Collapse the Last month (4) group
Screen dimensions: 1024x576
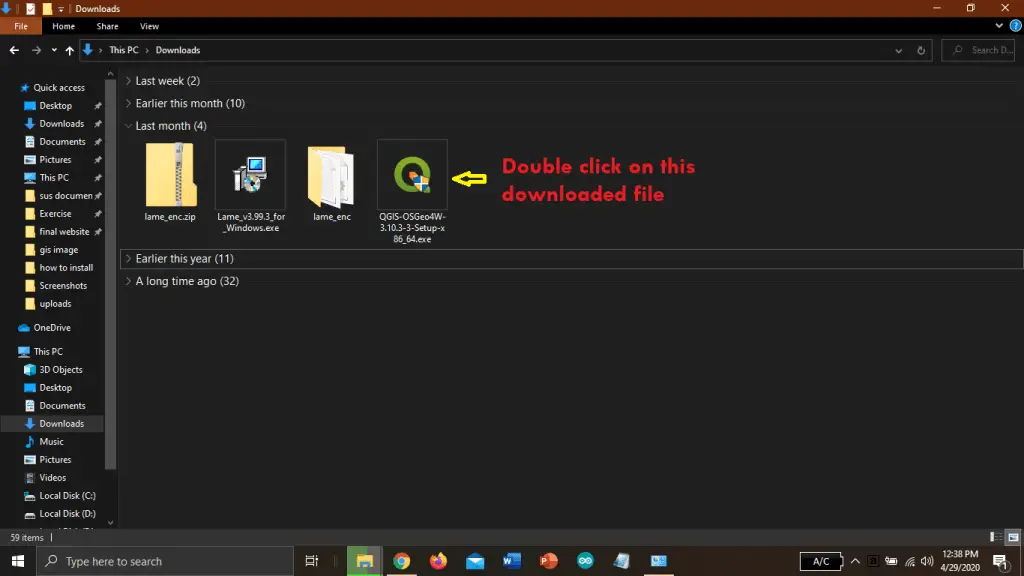pos(129,125)
